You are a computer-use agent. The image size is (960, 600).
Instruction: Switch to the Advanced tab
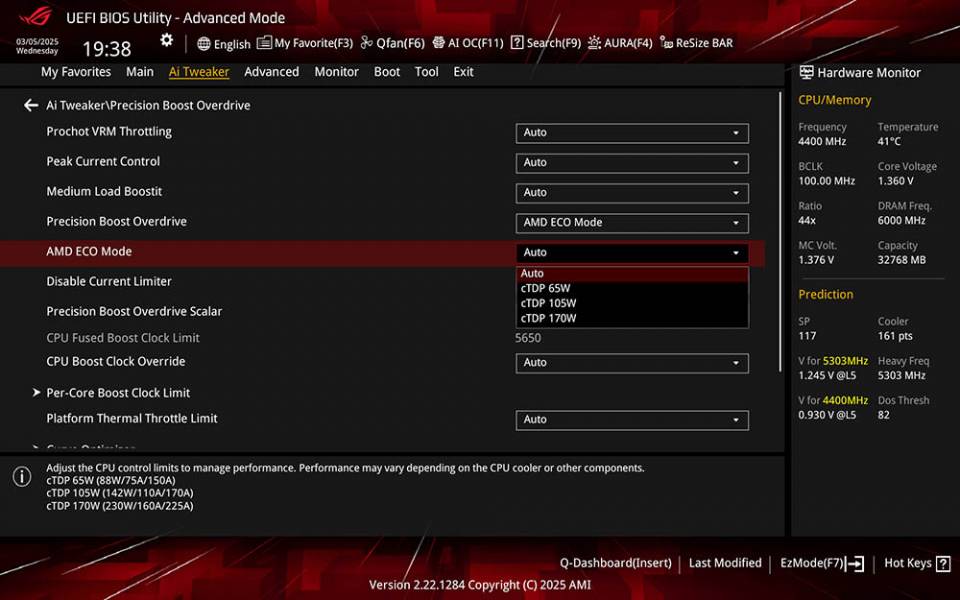coord(272,72)
